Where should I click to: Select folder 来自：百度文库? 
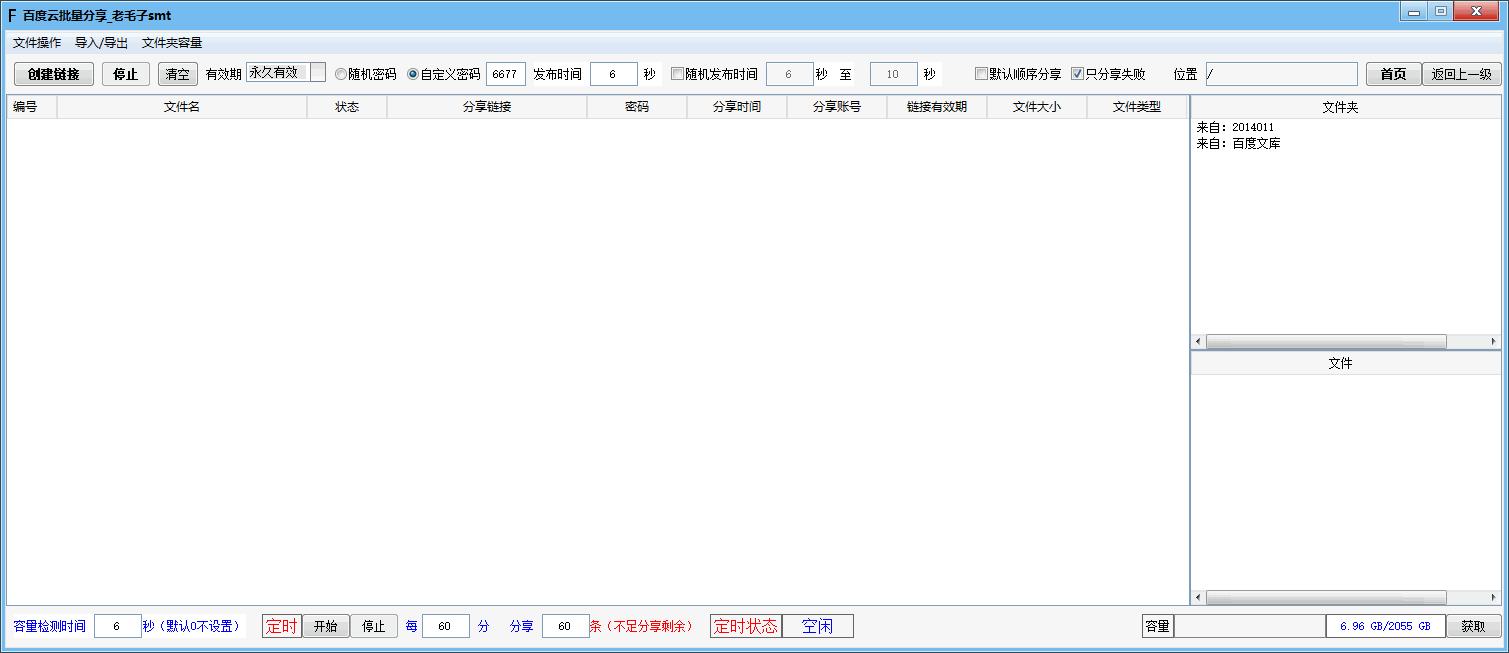coord(1238,144)
